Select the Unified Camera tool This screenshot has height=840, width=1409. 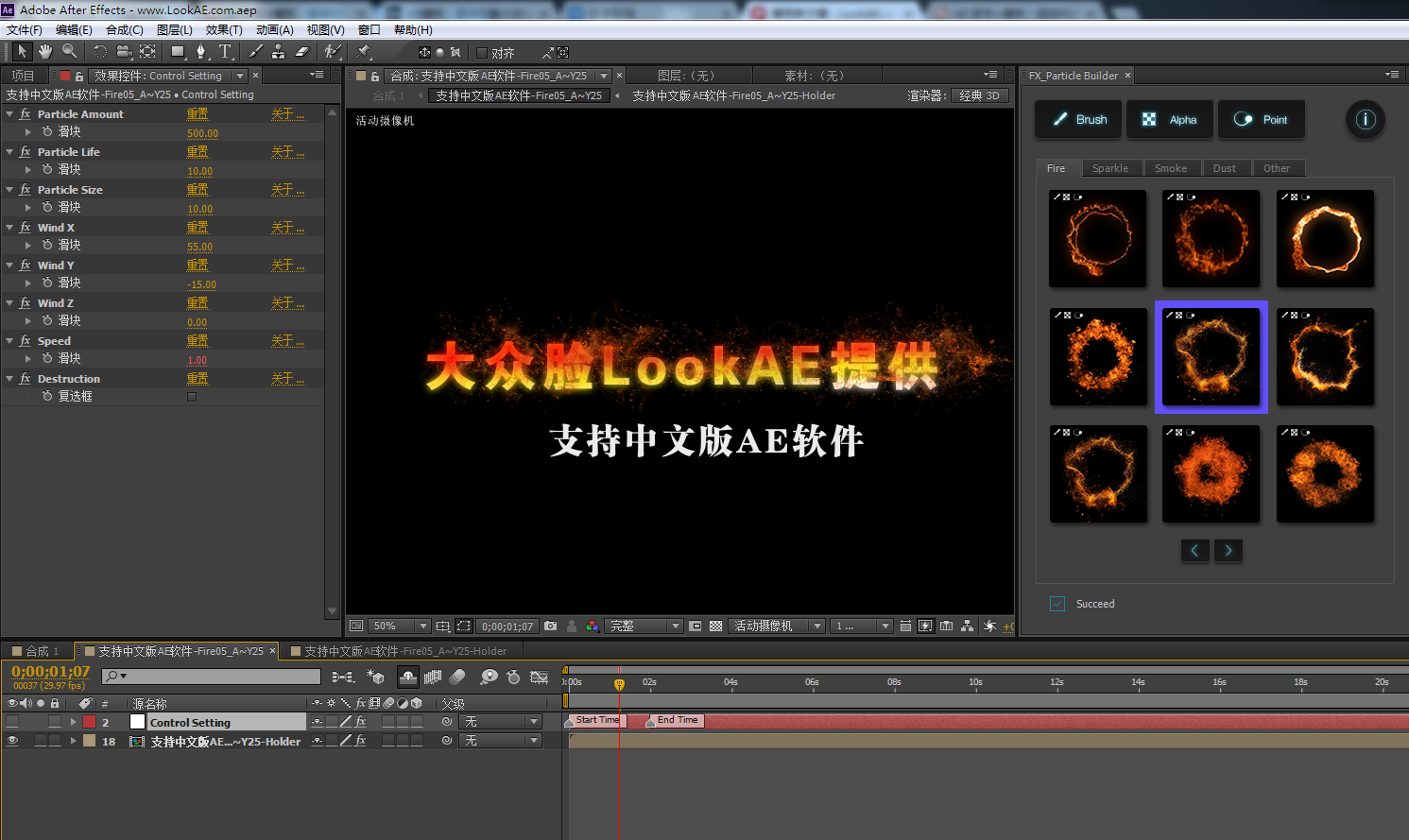(x=124, y=52)
